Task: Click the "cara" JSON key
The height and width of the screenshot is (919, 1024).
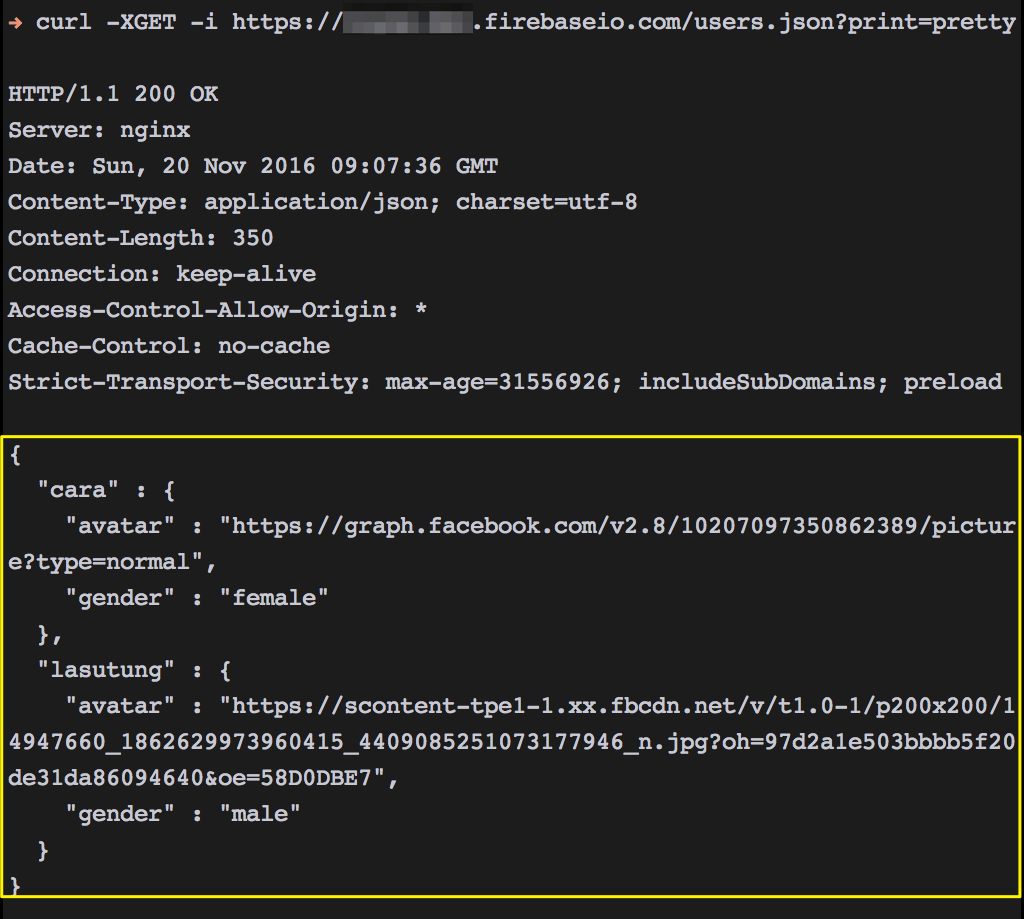Action: [x=78, y=489]
